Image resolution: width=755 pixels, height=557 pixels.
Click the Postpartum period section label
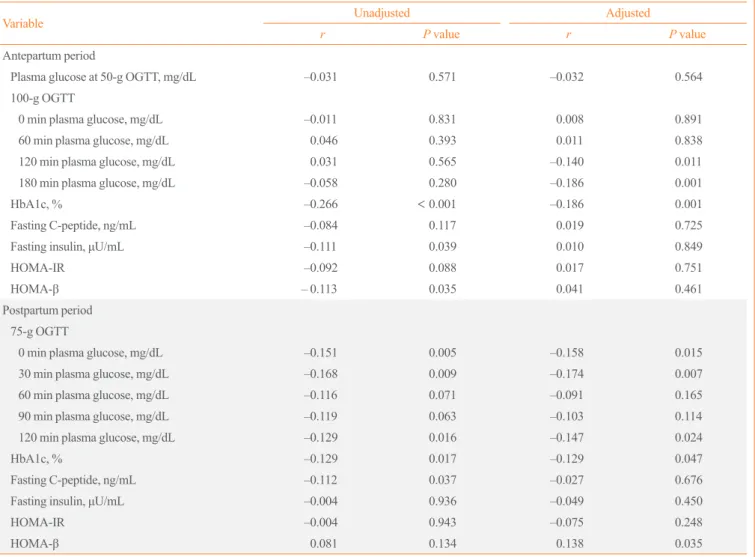pyautogui.click(x=48, y=311)
